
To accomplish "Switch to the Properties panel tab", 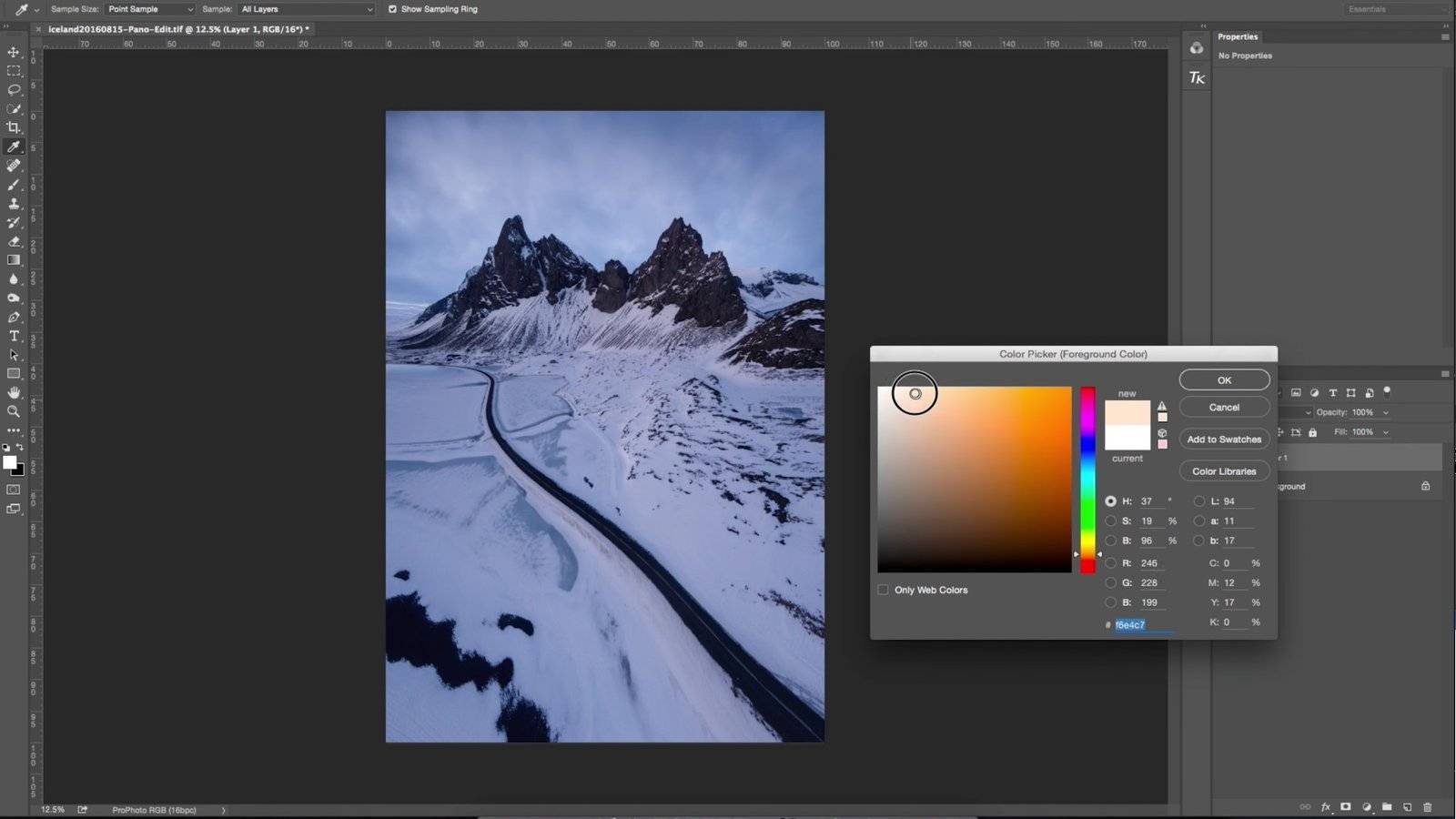I will tap(1238, 37).
